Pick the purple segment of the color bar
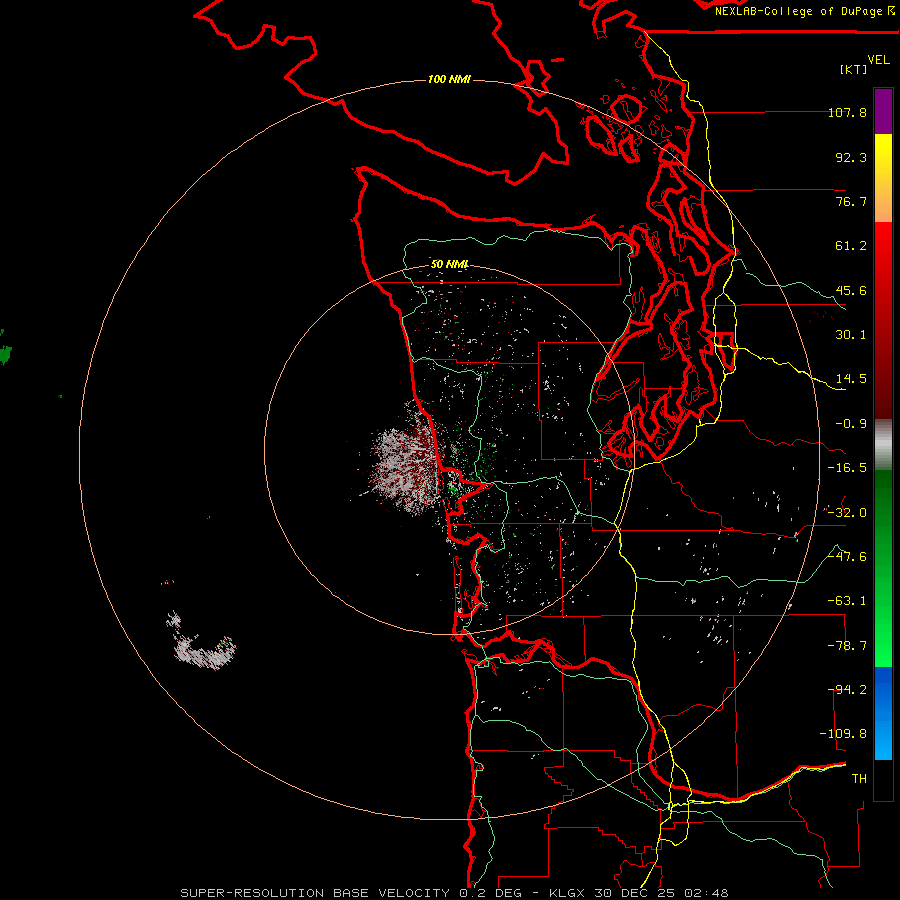Viewport: 900px width, 900px height. pos(883,112)
